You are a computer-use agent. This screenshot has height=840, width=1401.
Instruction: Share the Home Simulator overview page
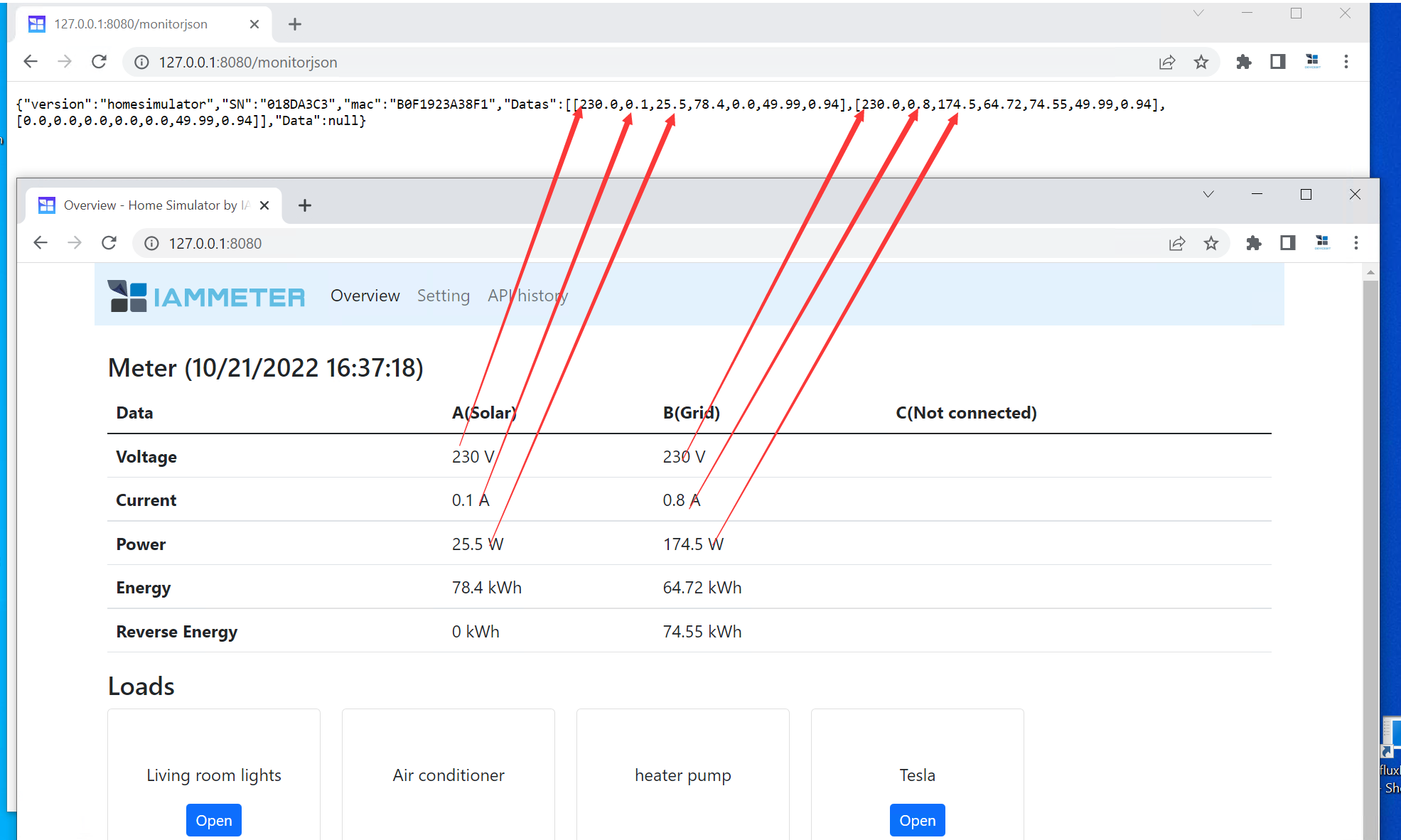pos(1177,243)
